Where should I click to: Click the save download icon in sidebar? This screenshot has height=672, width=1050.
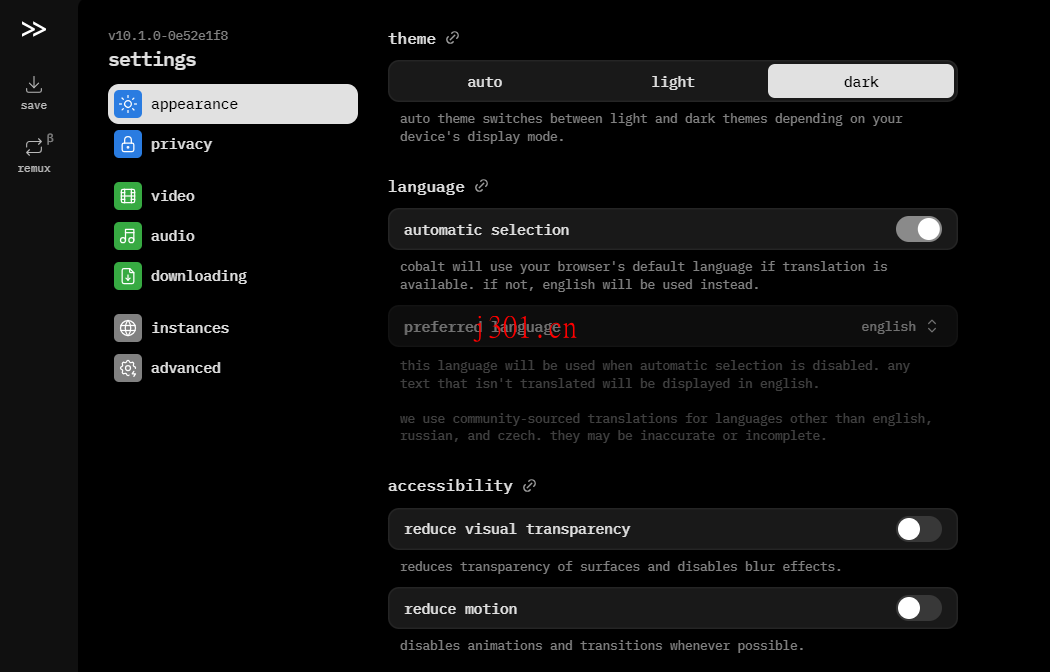pos(33,84)
